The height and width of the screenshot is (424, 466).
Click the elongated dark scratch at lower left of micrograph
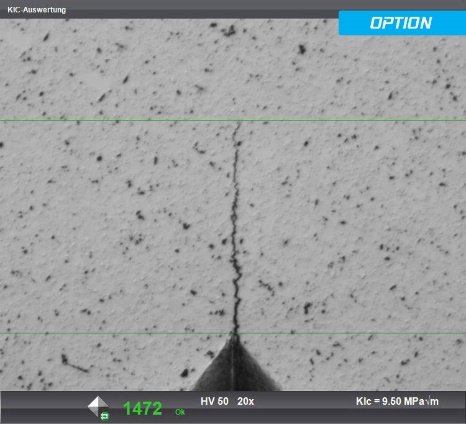pos(74,364)
